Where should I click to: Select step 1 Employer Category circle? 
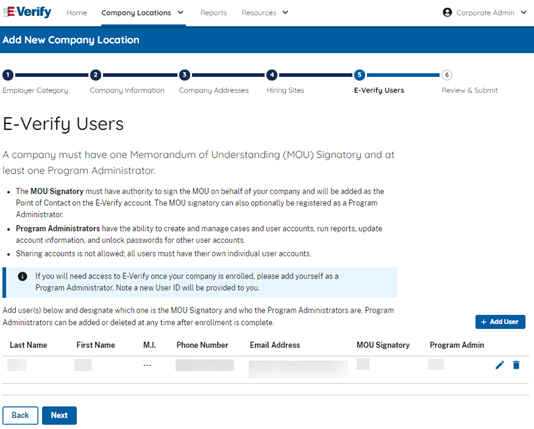click(x=8, y=75)
